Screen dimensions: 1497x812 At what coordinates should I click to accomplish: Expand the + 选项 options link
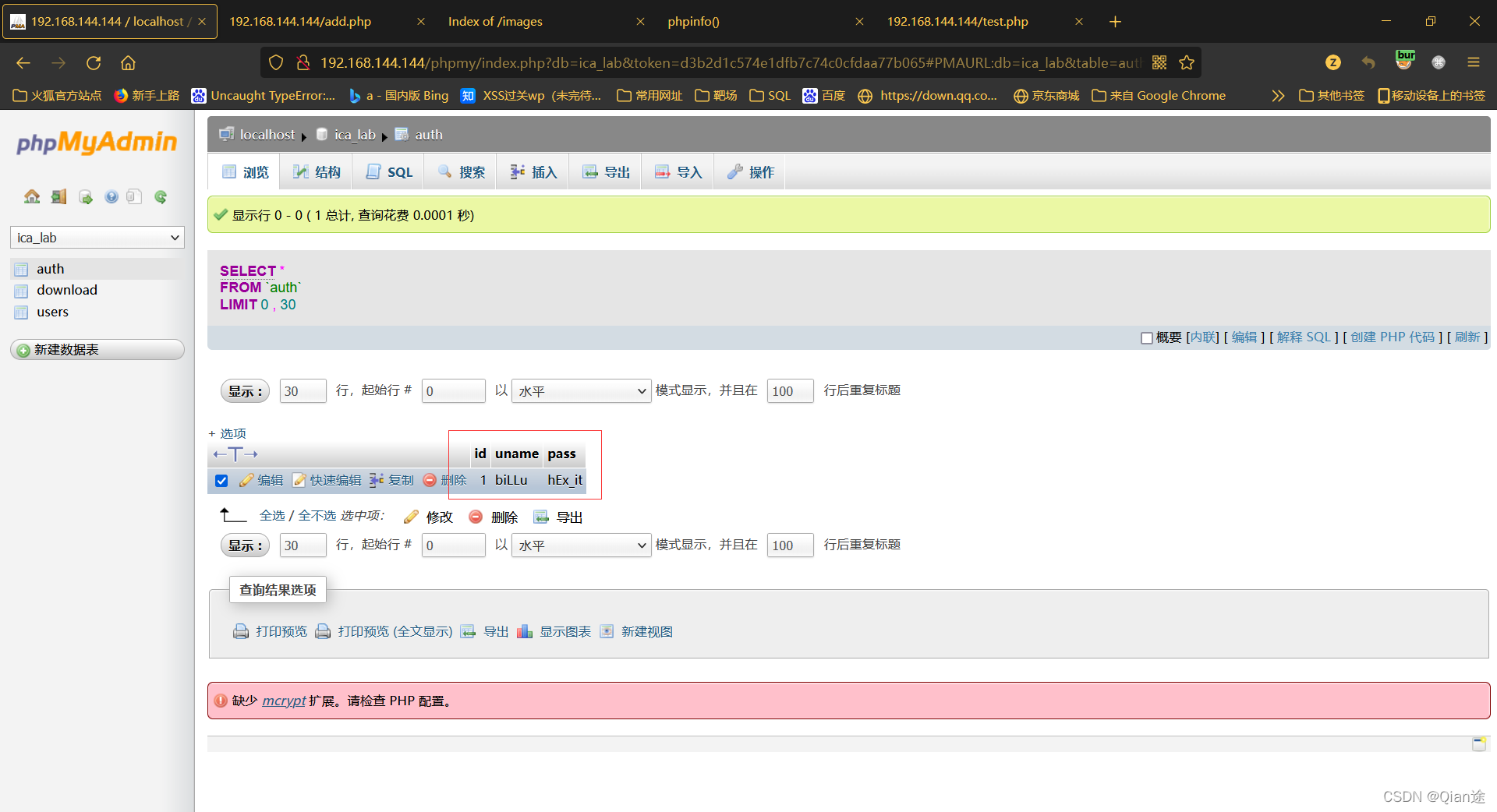tap(227, 434)
